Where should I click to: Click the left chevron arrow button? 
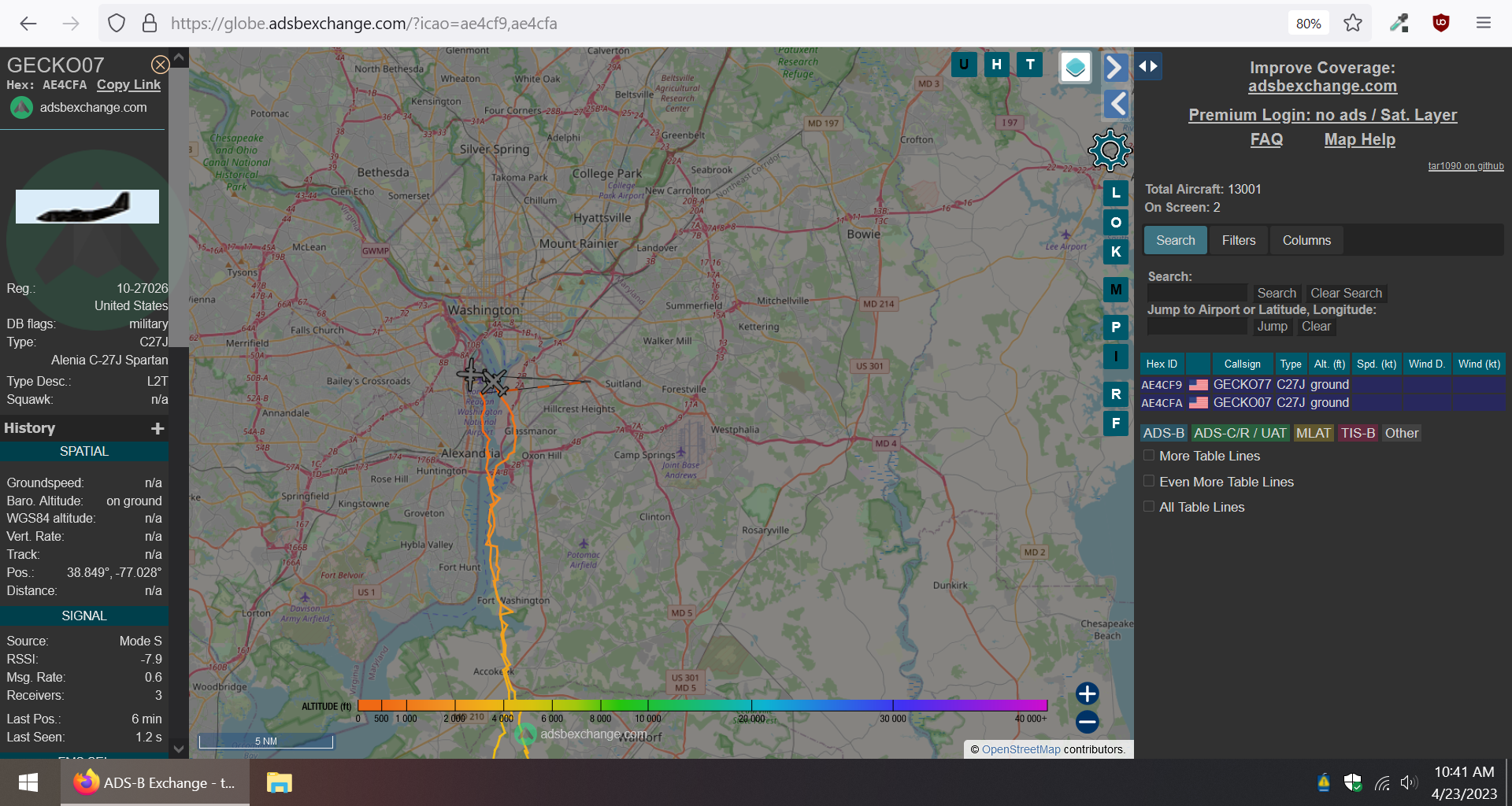click(x=1117, y=104)
